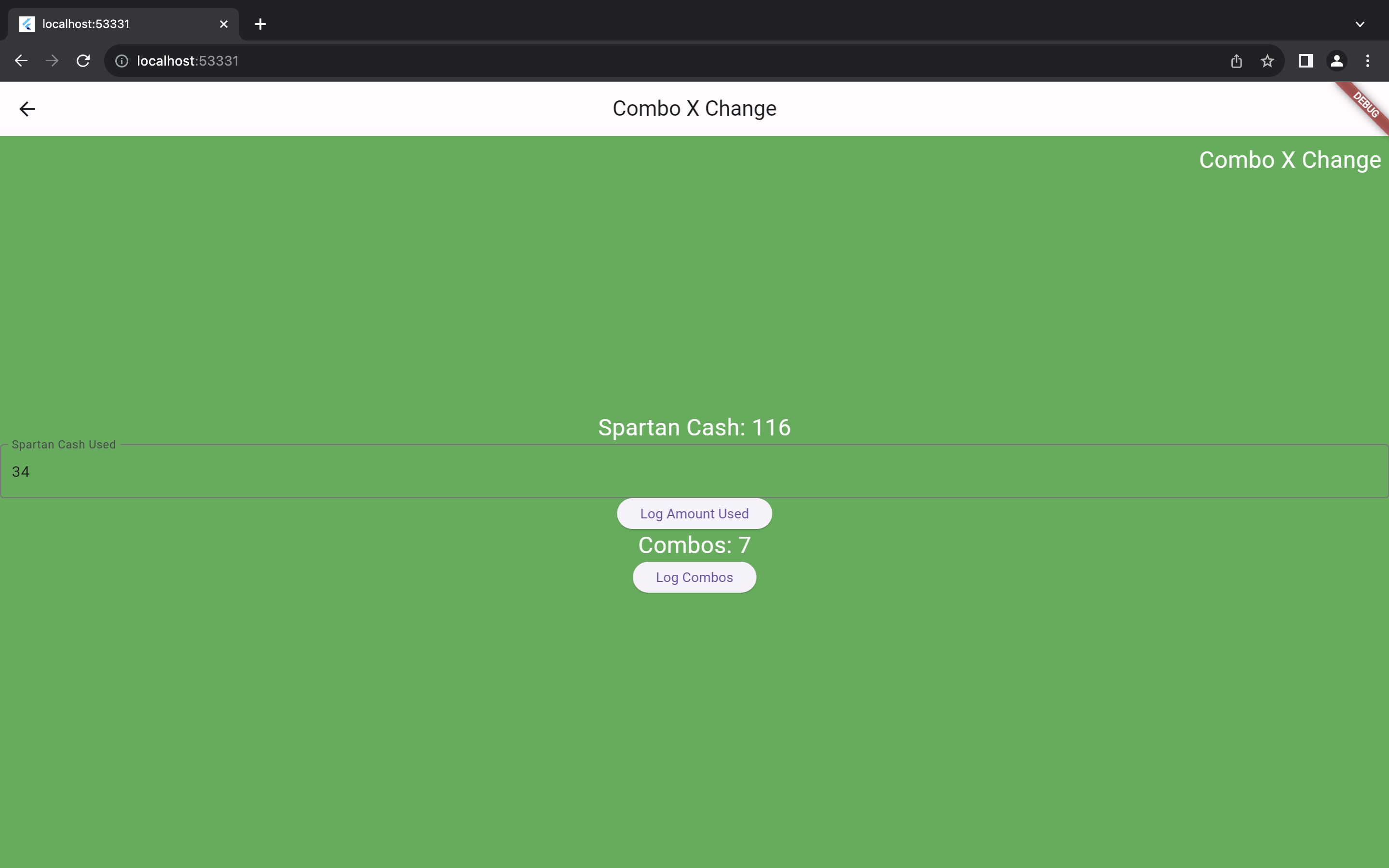The width and height of the screenshot is (1389, 868).
Task: Focus the Spartan Cash Used field
Action: coord(694,471)
